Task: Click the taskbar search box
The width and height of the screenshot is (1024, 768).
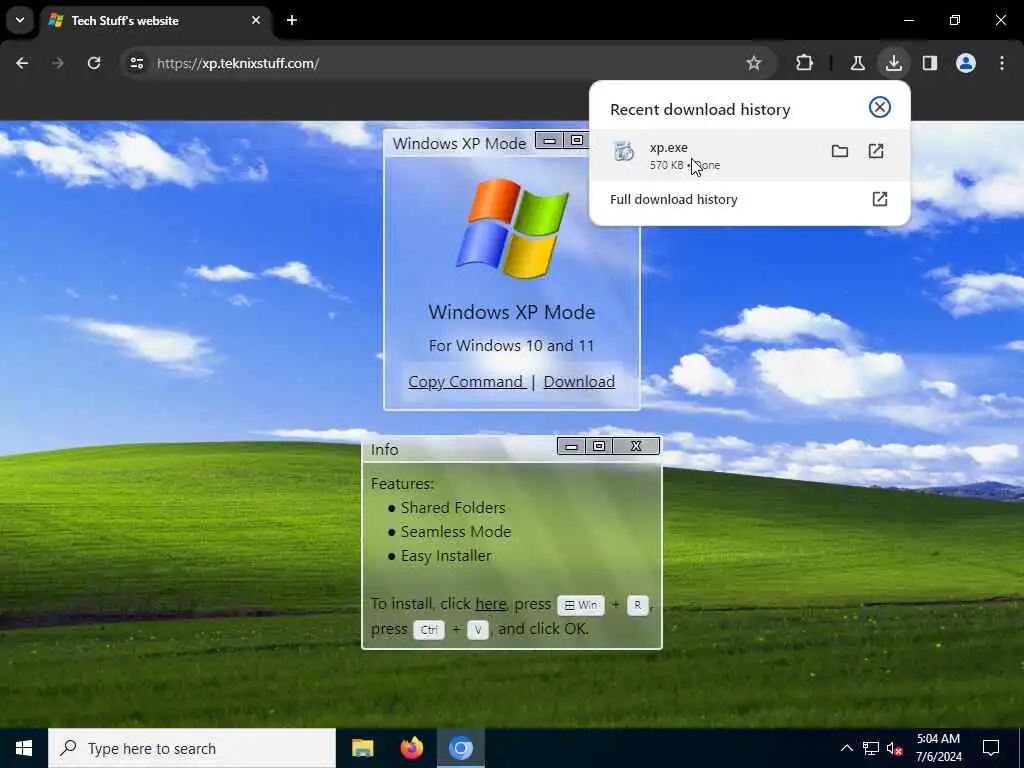Action: pyautogui.click(x=192, y=748)
